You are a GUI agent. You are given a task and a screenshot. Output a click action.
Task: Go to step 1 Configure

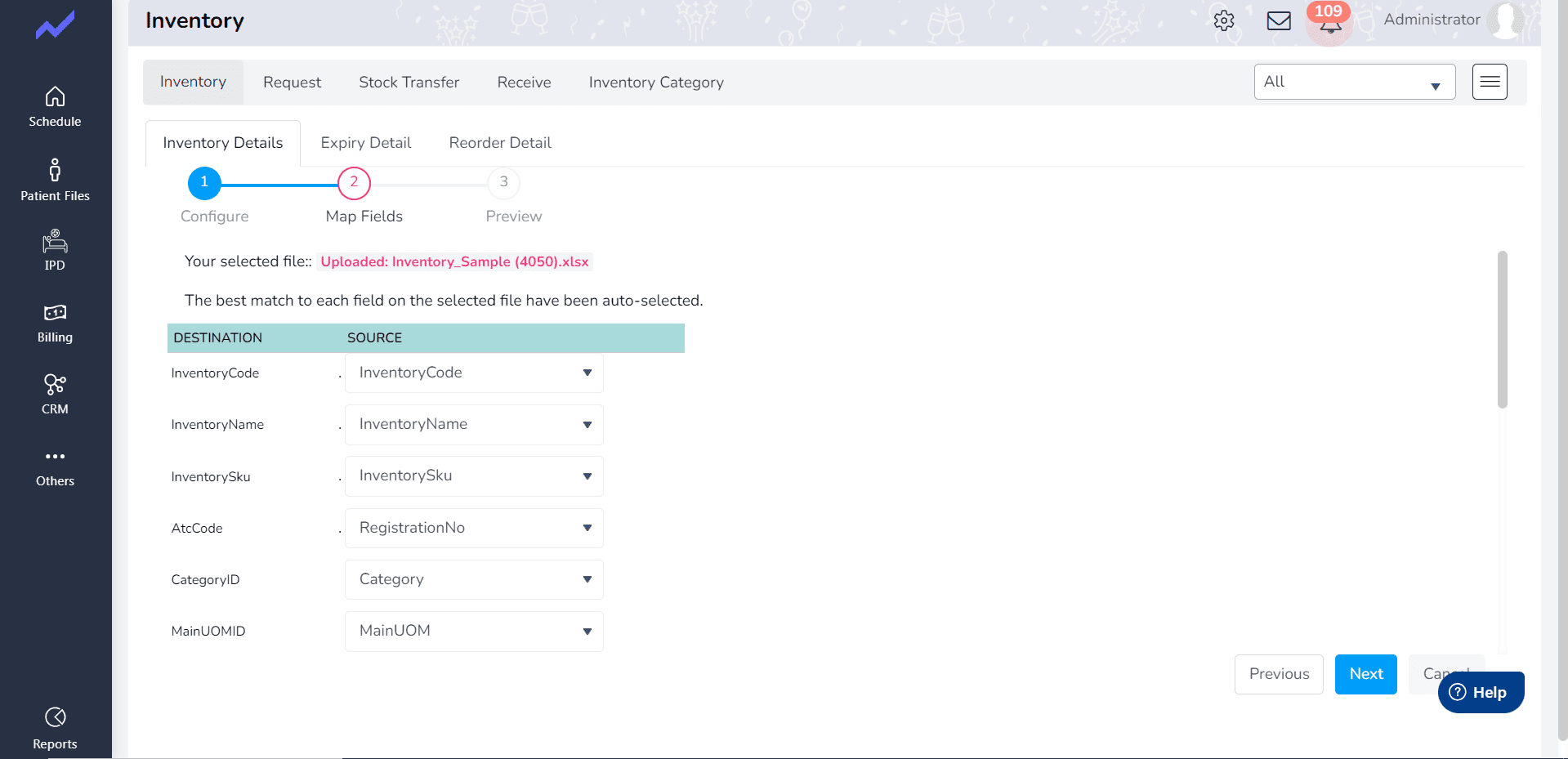[x=204, y=183]
